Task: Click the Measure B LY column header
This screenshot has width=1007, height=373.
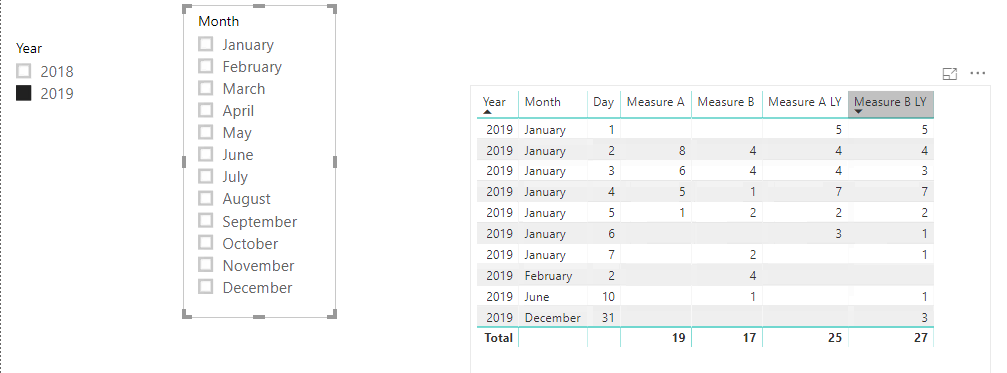Action: pos(891,104)
